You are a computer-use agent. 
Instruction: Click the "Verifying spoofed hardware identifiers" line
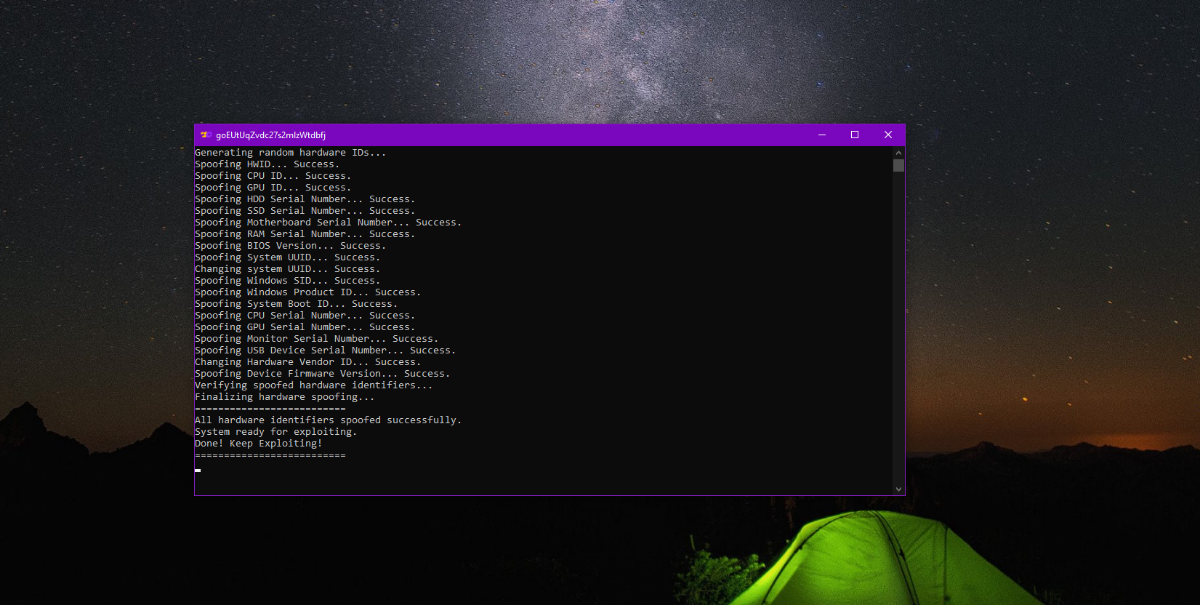pyautogui.click(x=314, y=385)
